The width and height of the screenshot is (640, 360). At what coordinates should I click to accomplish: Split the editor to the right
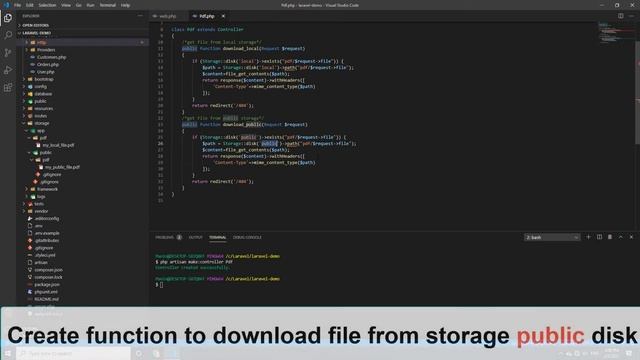pyautogui.click(x=620, y=16)
